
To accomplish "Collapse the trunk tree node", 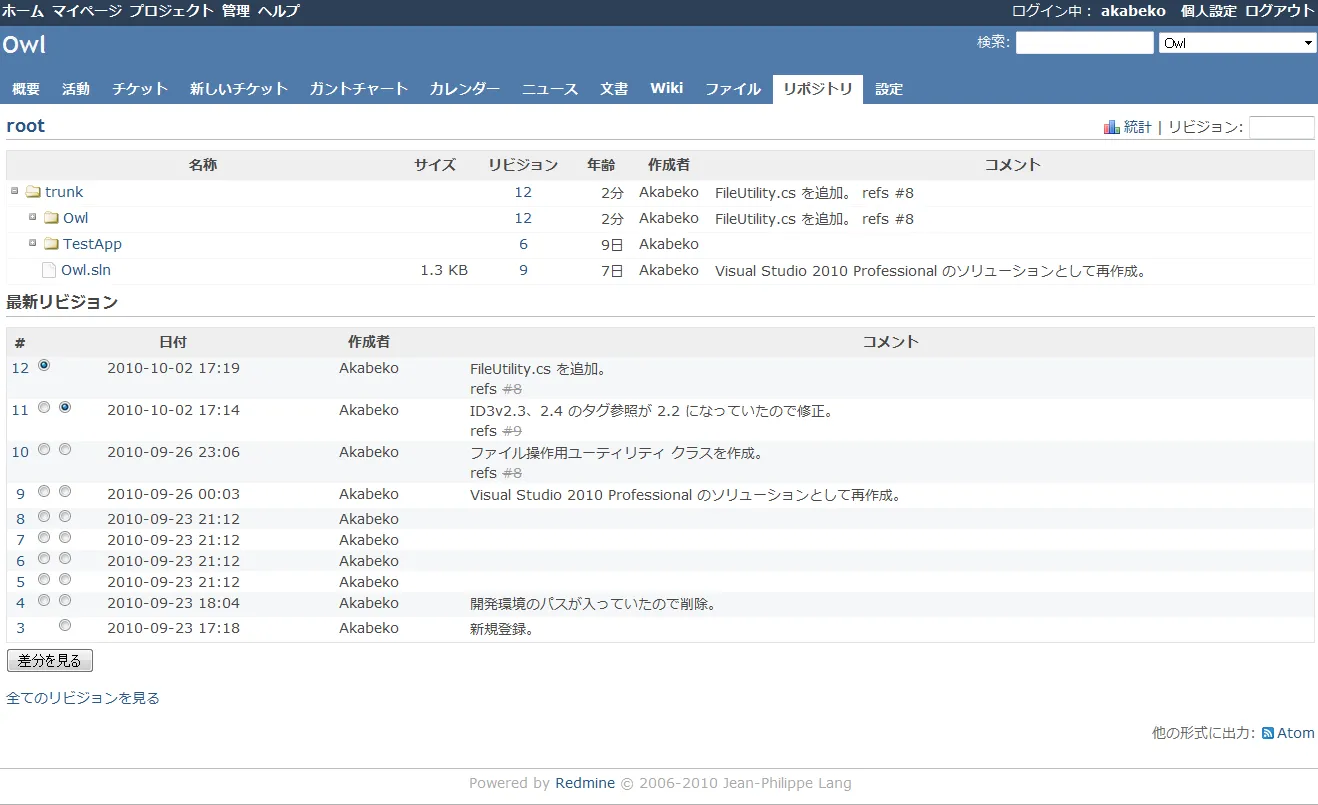I will [x=13, y=190].
